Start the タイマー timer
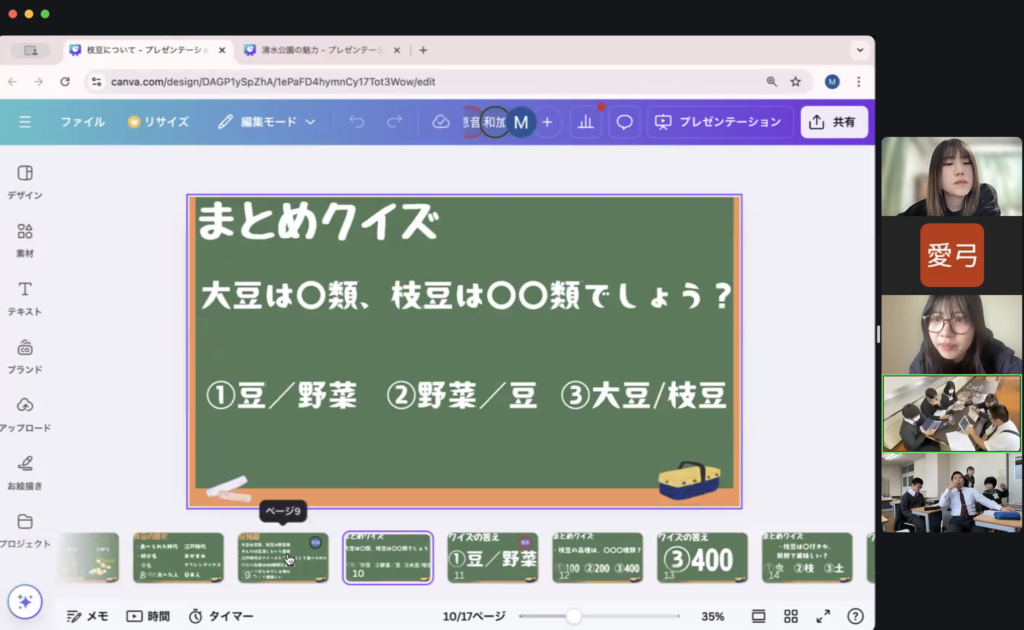This screenshot has height=630, width=1024. click(x=221, y=616)
